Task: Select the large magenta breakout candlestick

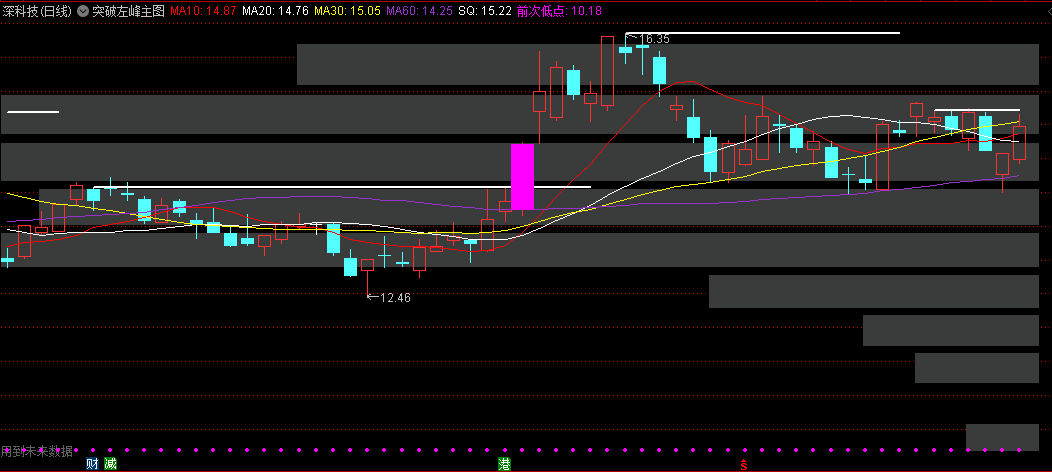Action: click(523, 176)
